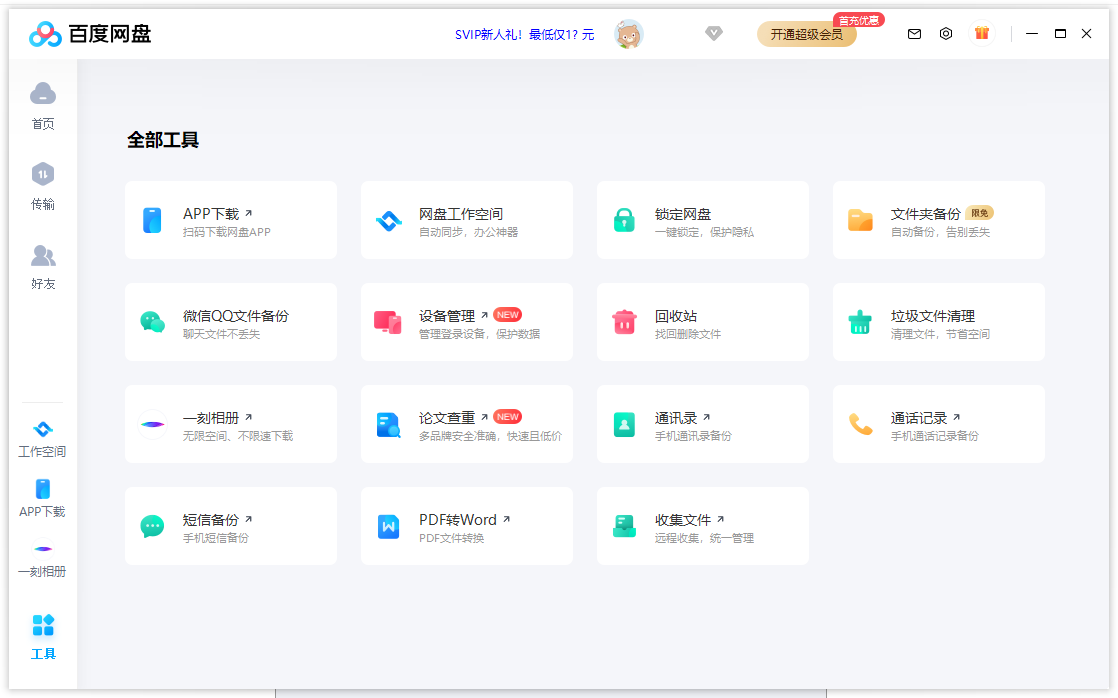Click the 文件夹备份 folder icon
This screenshot has width=1118, height=698.
point(860,220)
